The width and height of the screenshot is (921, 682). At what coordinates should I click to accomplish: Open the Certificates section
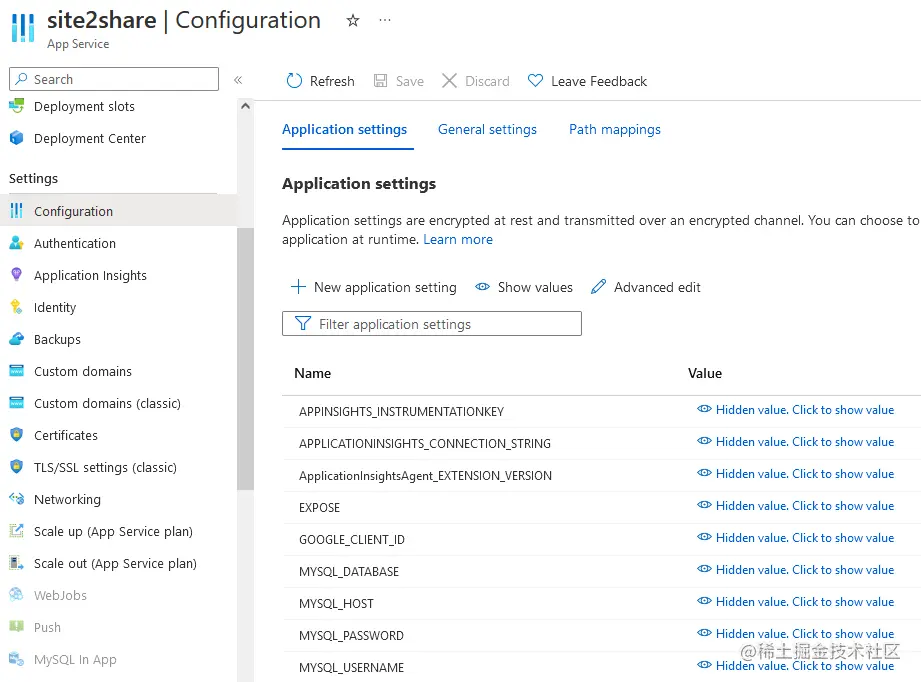coord(66,435)
